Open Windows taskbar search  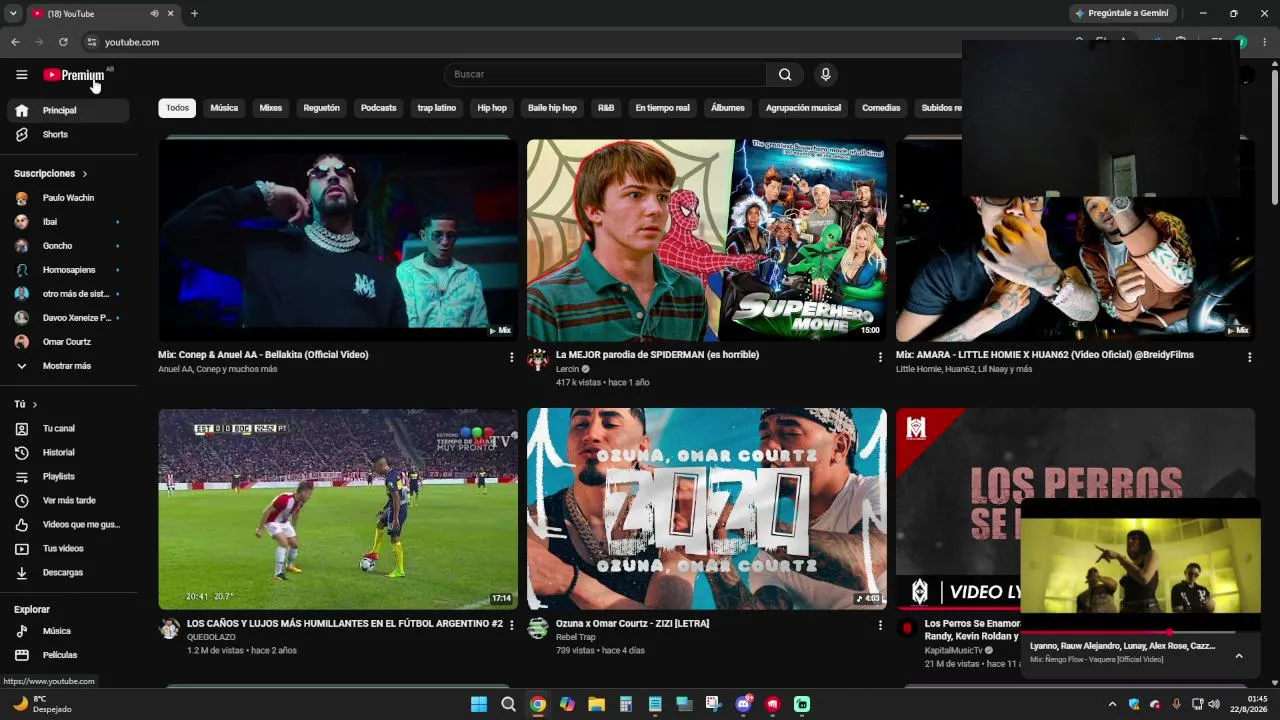(508, 704)
